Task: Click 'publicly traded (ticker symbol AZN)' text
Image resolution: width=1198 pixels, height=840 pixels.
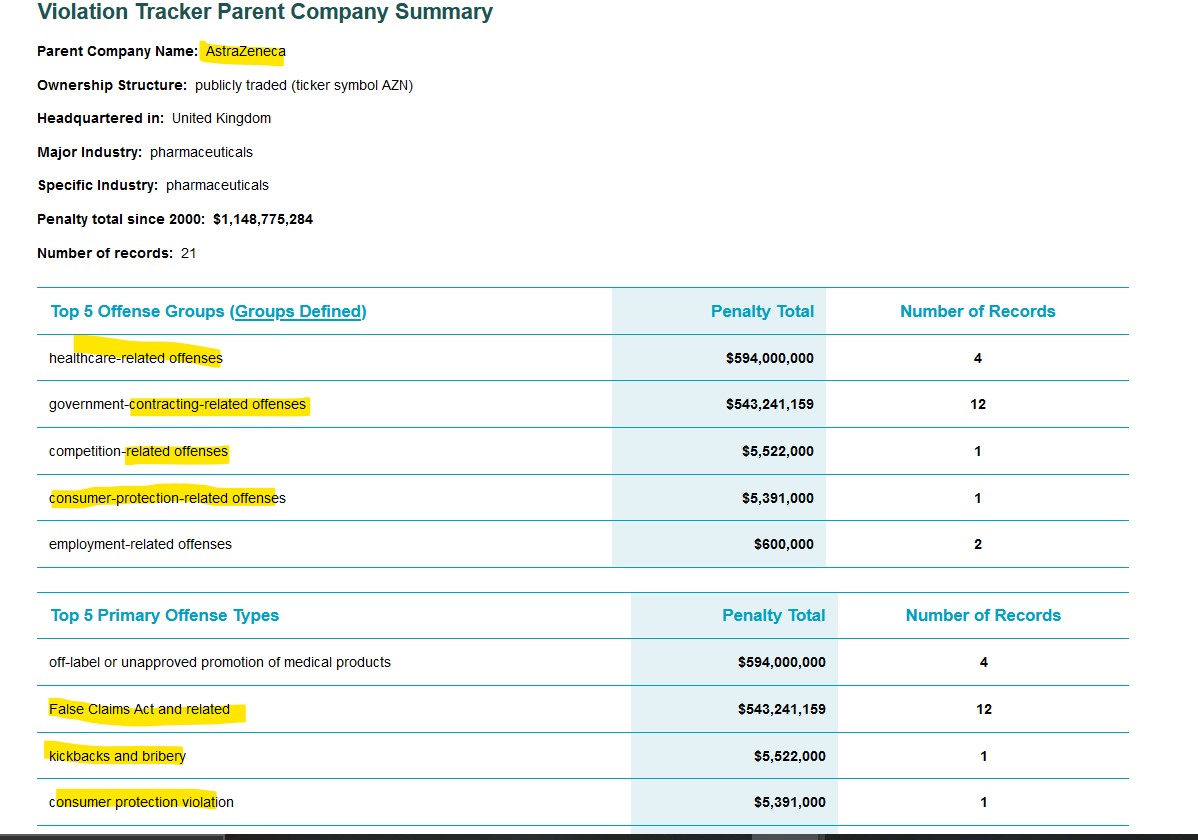Action: pos(303,85)
